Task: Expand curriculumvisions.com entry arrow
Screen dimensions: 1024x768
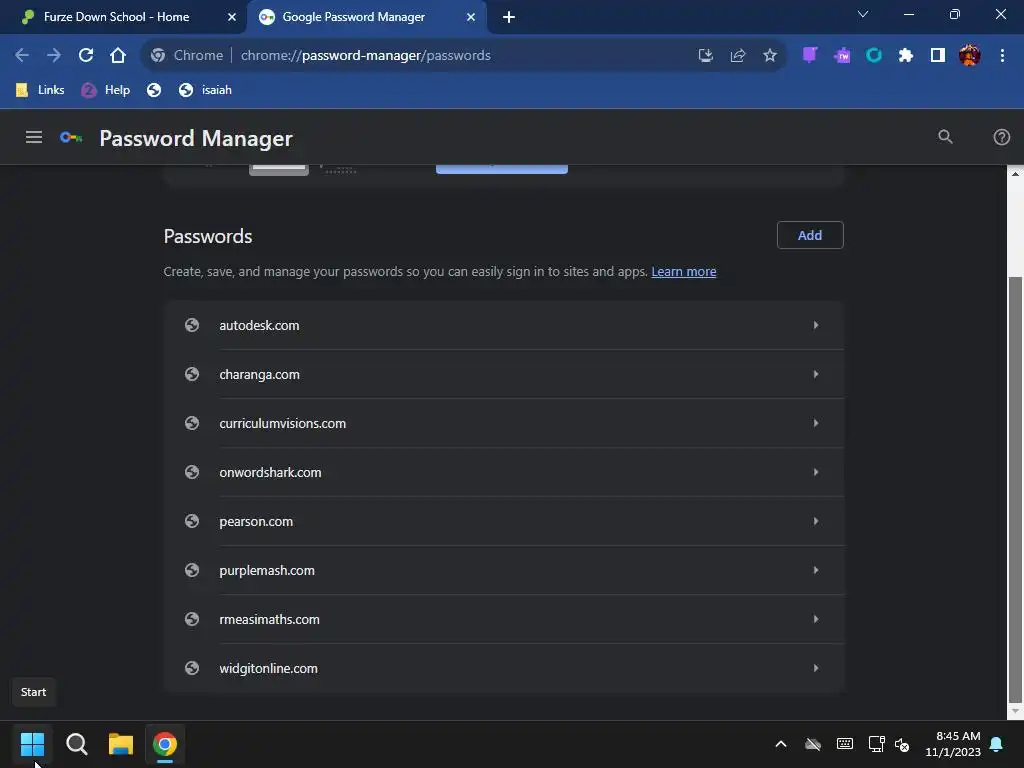Action: [x=816, y=423]
